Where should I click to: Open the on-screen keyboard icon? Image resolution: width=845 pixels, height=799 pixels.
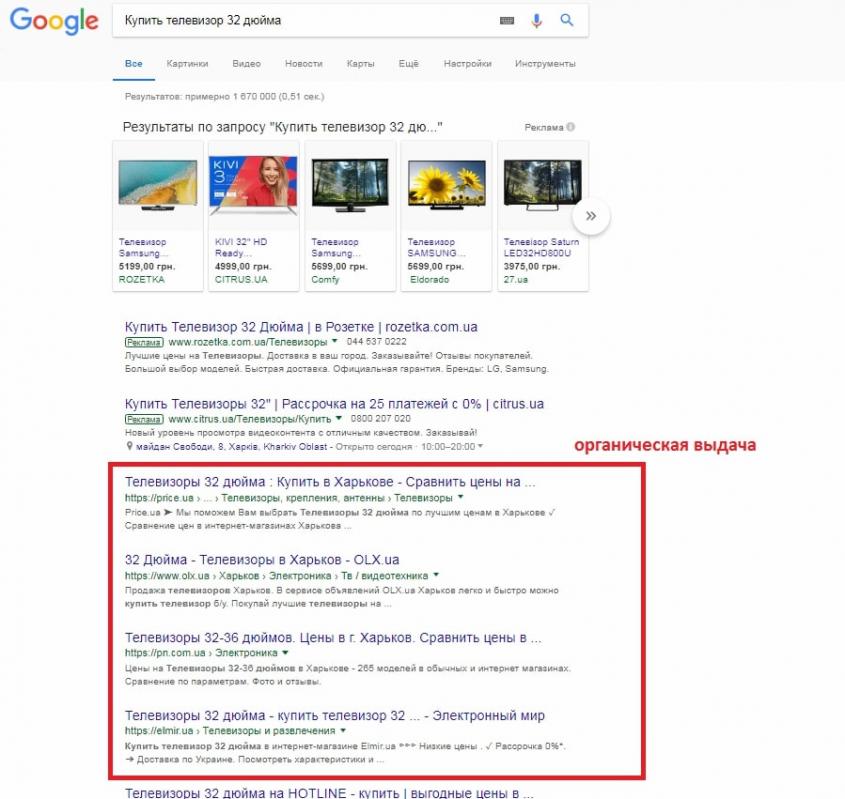tap(507, 21)
